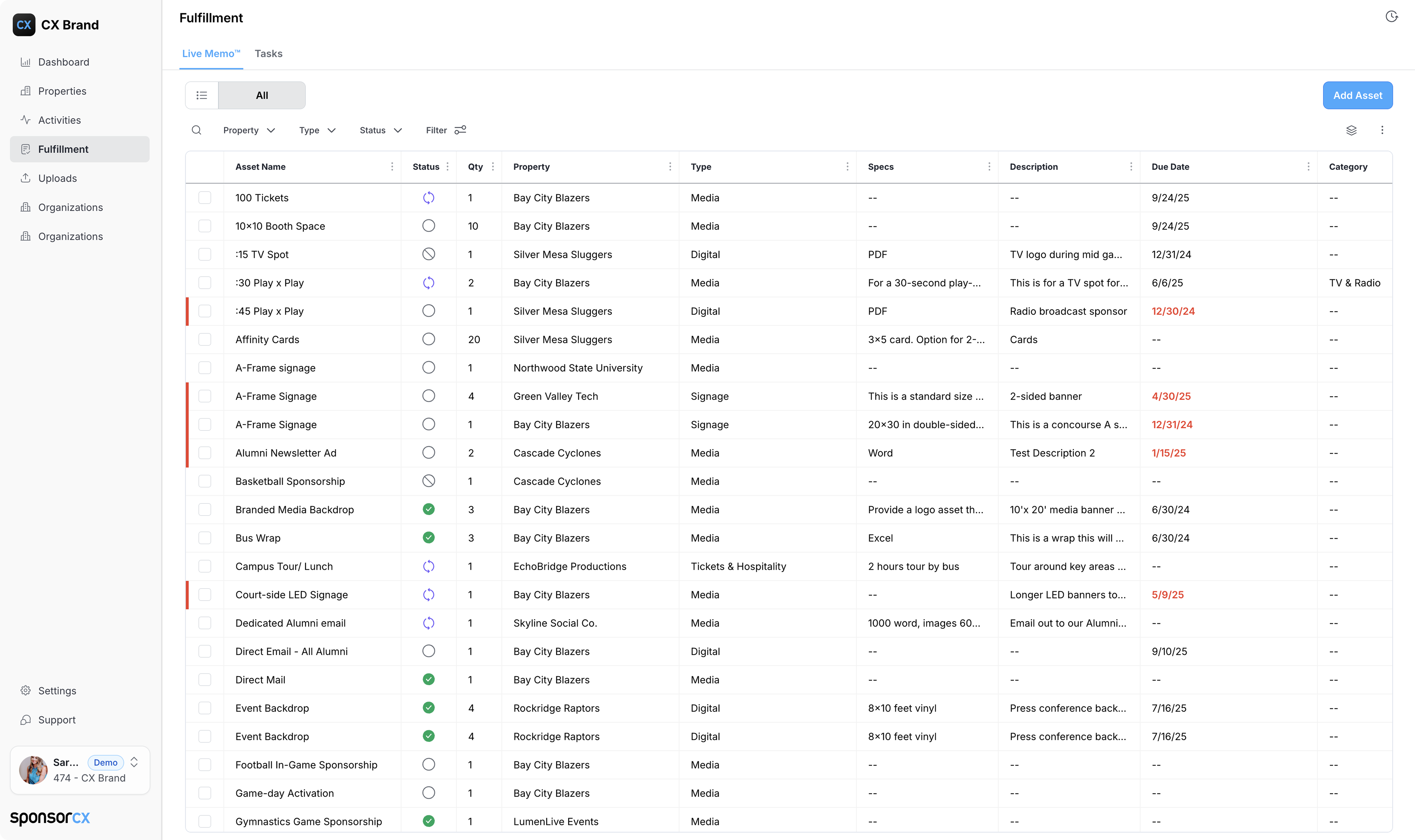Open Activities in sidebar

pos(80,120)
